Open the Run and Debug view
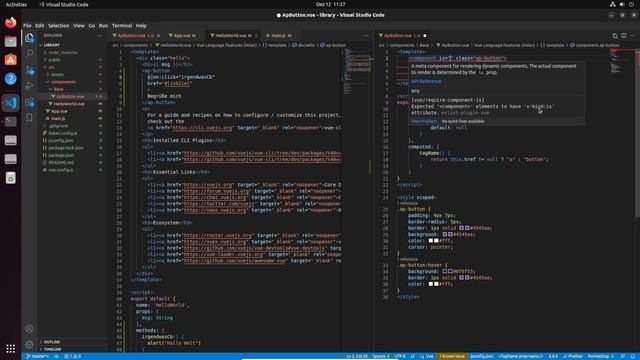The width and height of the screenshot is (640, 360). coord(29,86)
